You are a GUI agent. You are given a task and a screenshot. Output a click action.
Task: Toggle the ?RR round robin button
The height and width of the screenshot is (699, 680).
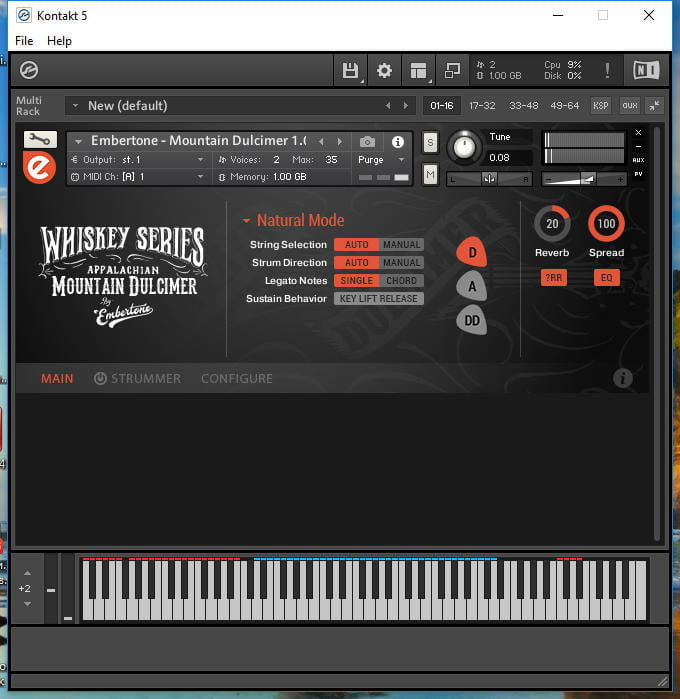point(553,278)
